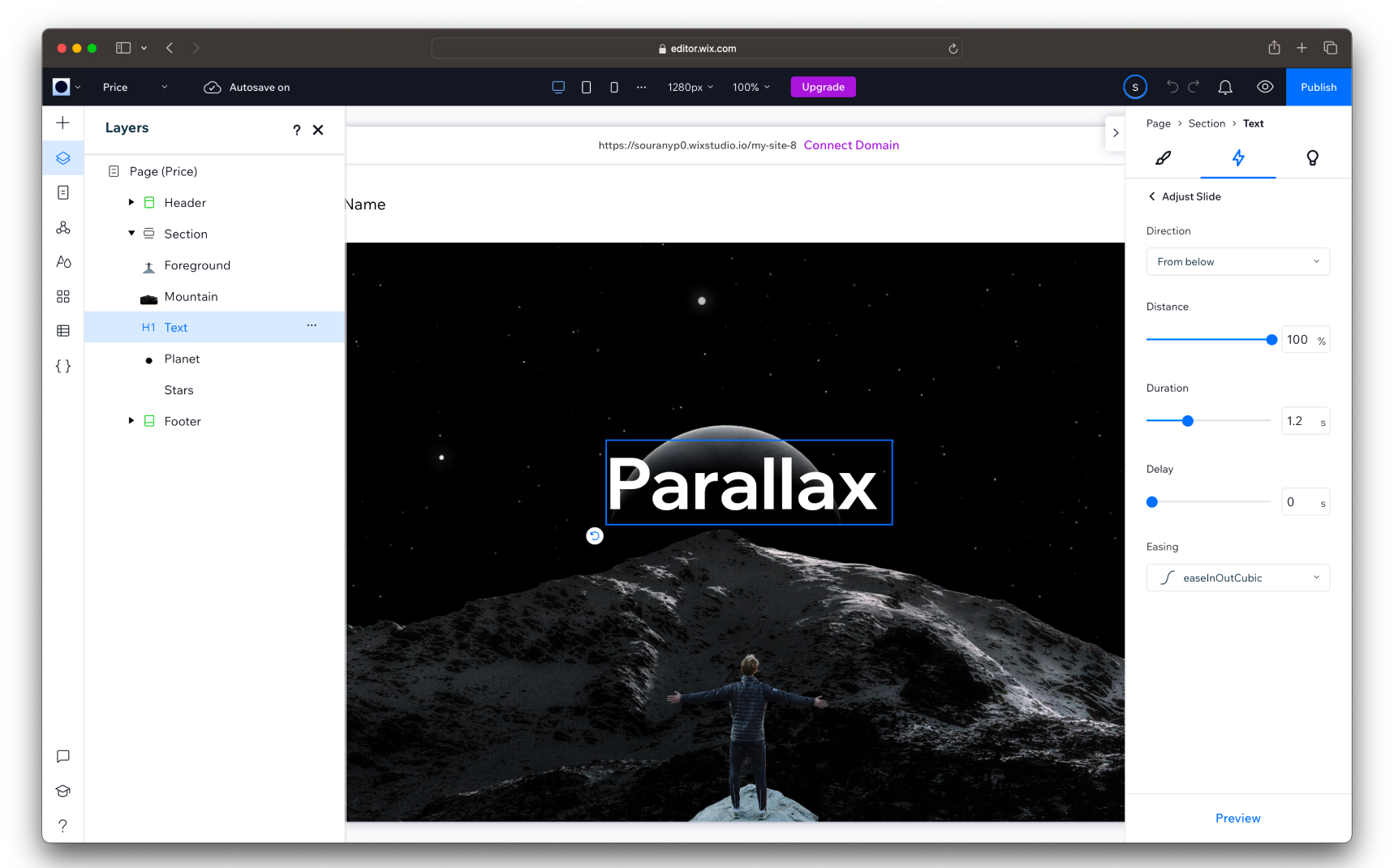Viewport: 1394px width, 868px height.
Task: Click the Publish button
Action: click(x=1318, y=87)
